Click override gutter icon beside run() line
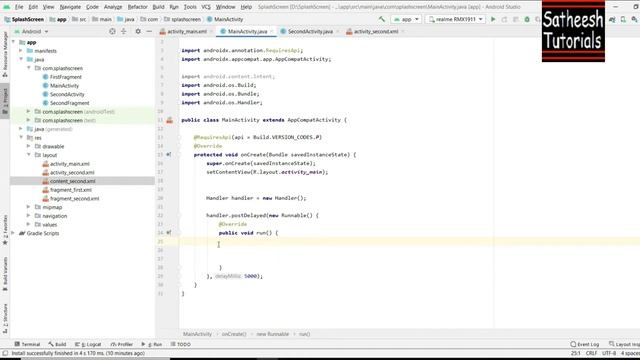This screenshot has width=640, height=360. point(169,233)
